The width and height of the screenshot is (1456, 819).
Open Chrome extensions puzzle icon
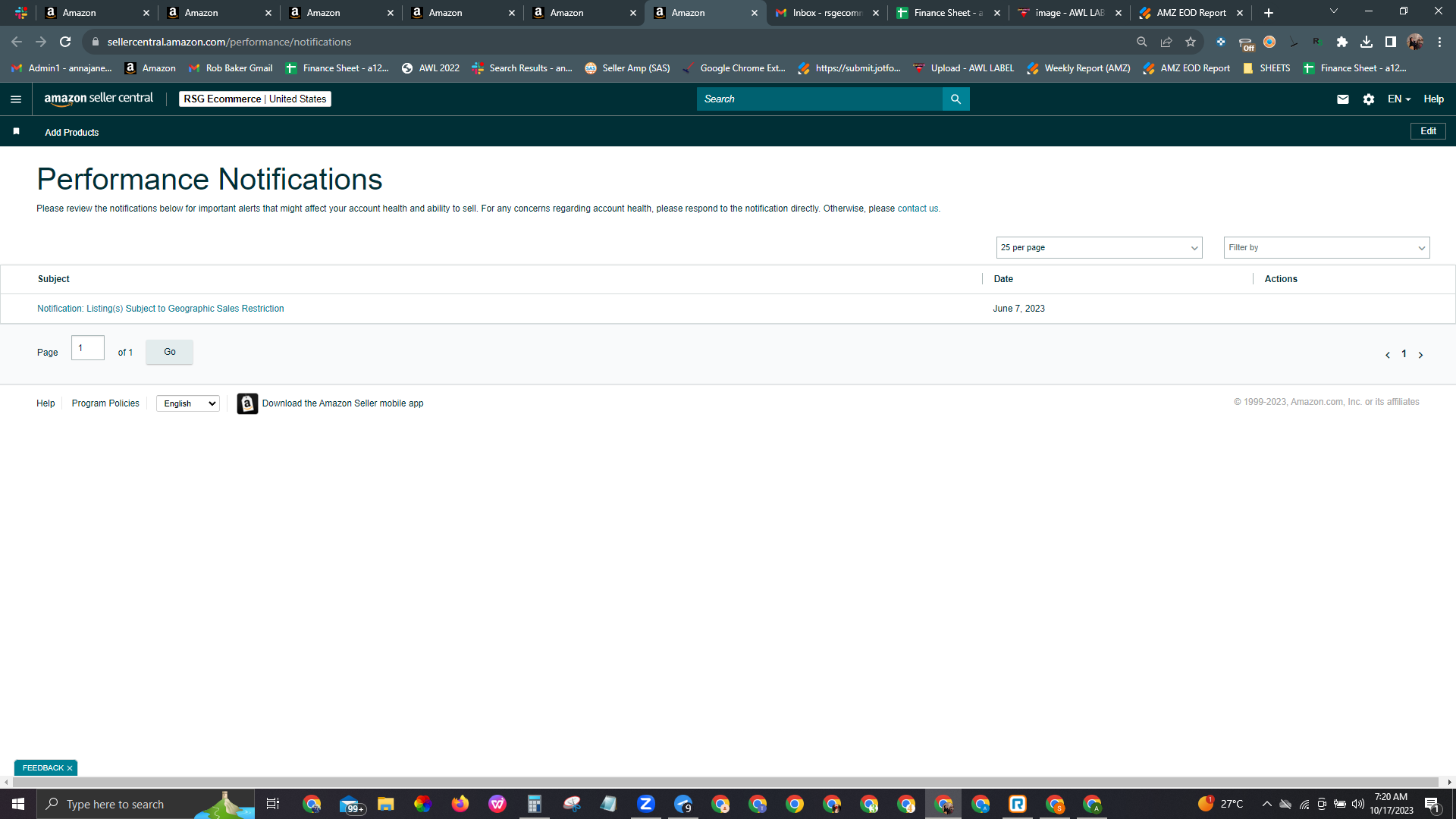[x=1342, y=42]
